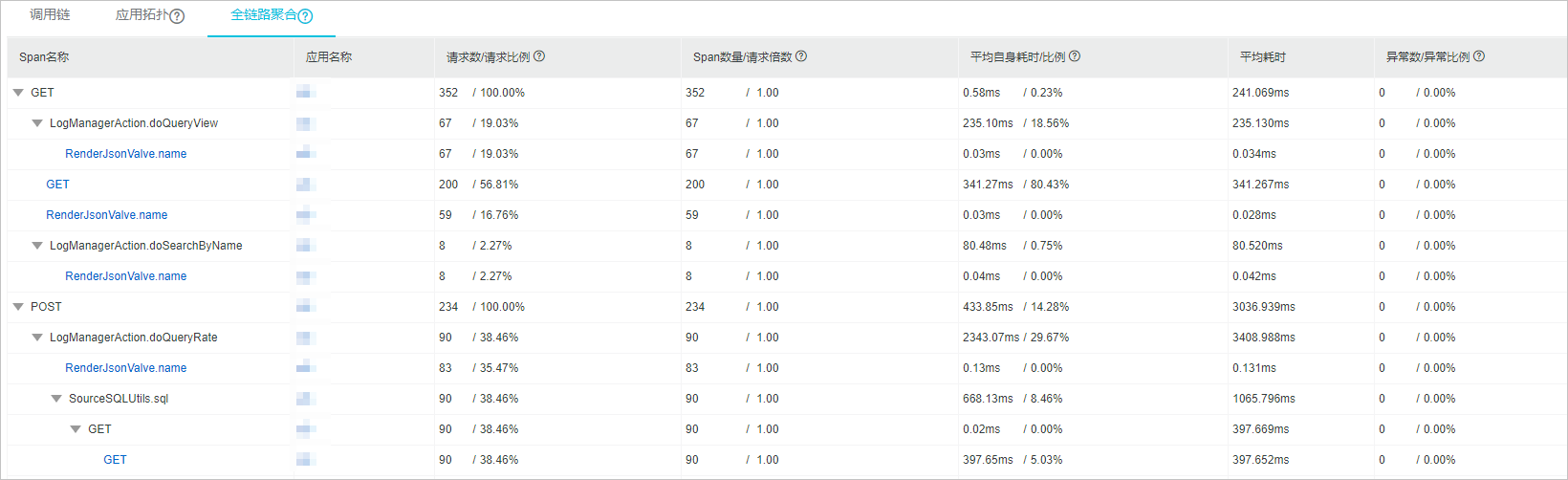Click the 14.28% self-time ratio in POST row
Screen dimensions: 1568x480
click(x=1050, y=307)
